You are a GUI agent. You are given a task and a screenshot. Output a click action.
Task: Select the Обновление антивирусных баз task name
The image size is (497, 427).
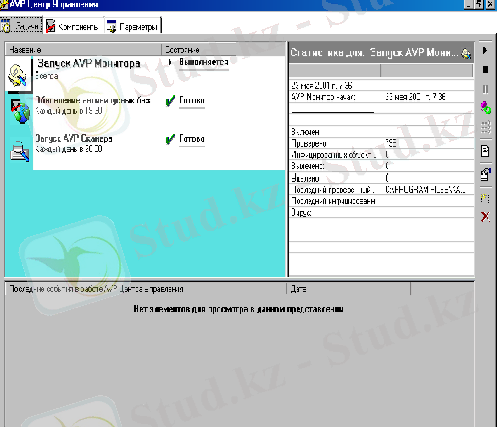93,100
